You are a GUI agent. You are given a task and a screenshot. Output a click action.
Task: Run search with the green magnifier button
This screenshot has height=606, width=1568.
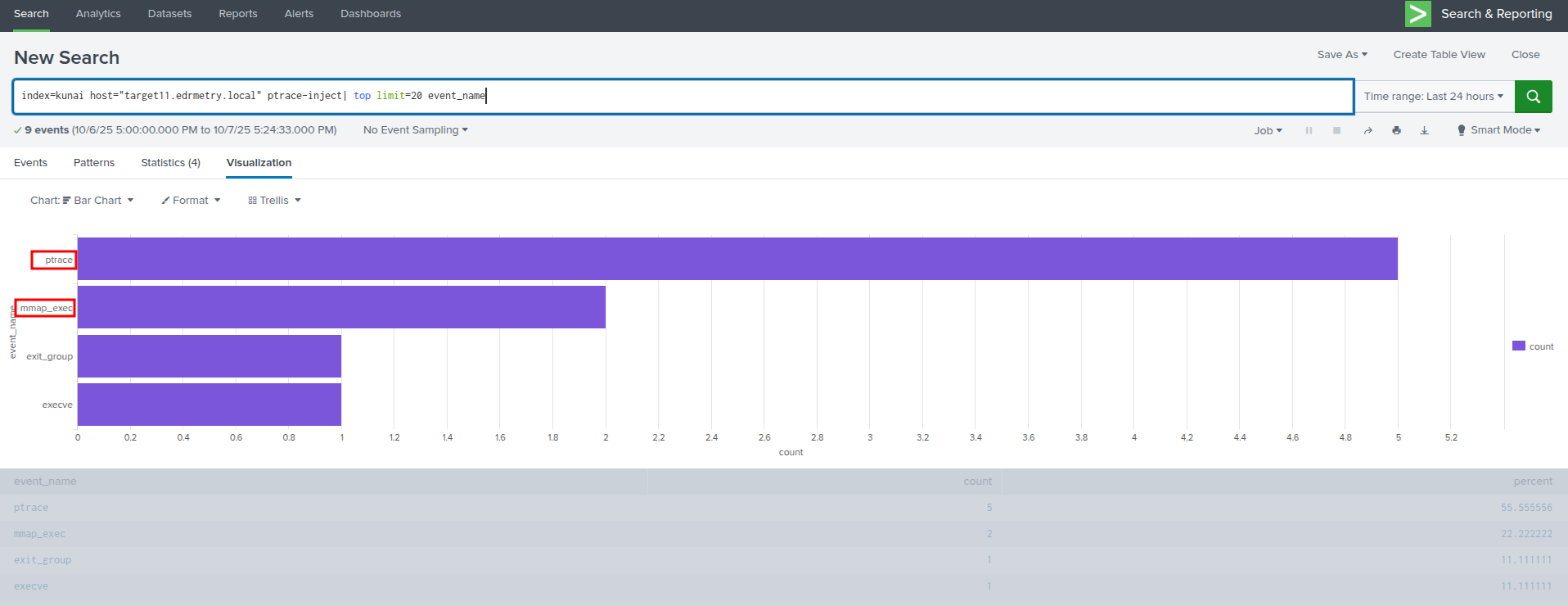[x=1533, y=97]
